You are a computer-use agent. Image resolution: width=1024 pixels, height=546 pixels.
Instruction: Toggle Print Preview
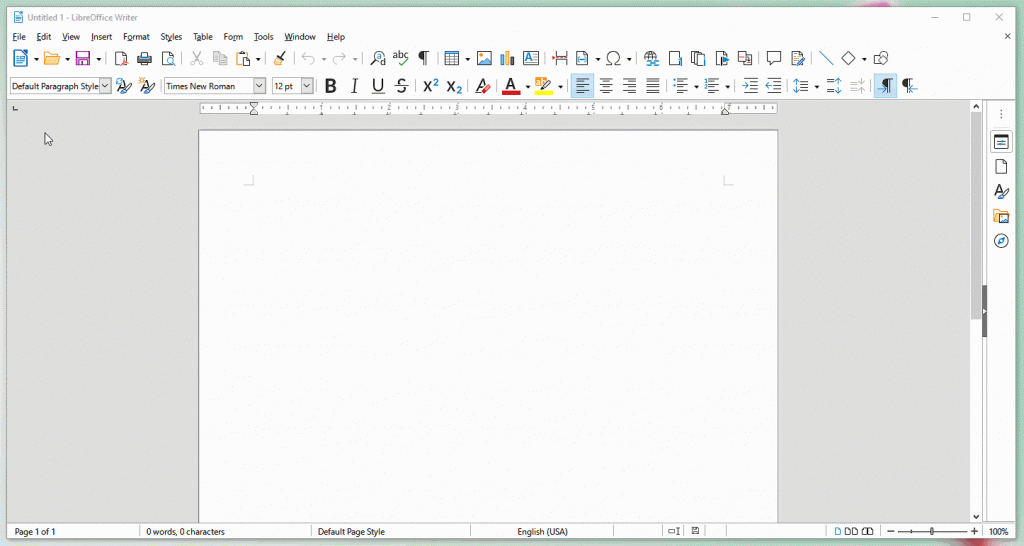[168, 59]
